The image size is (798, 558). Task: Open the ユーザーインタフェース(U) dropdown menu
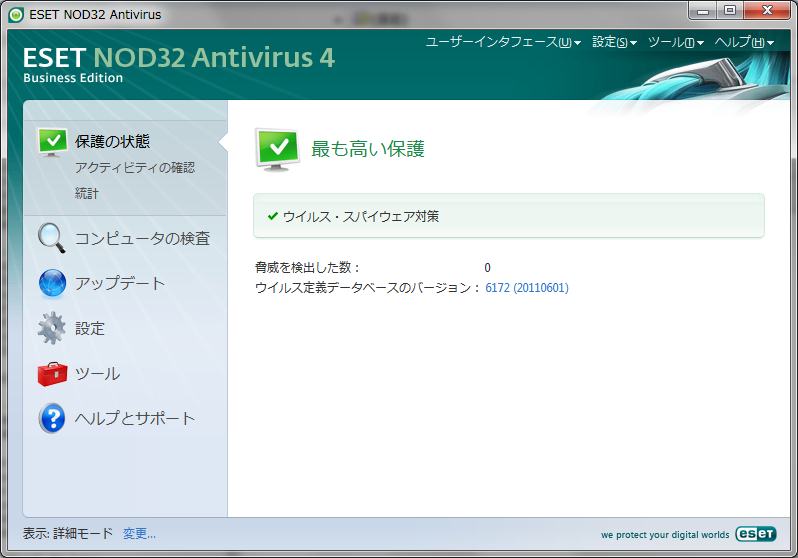point(503,42)
